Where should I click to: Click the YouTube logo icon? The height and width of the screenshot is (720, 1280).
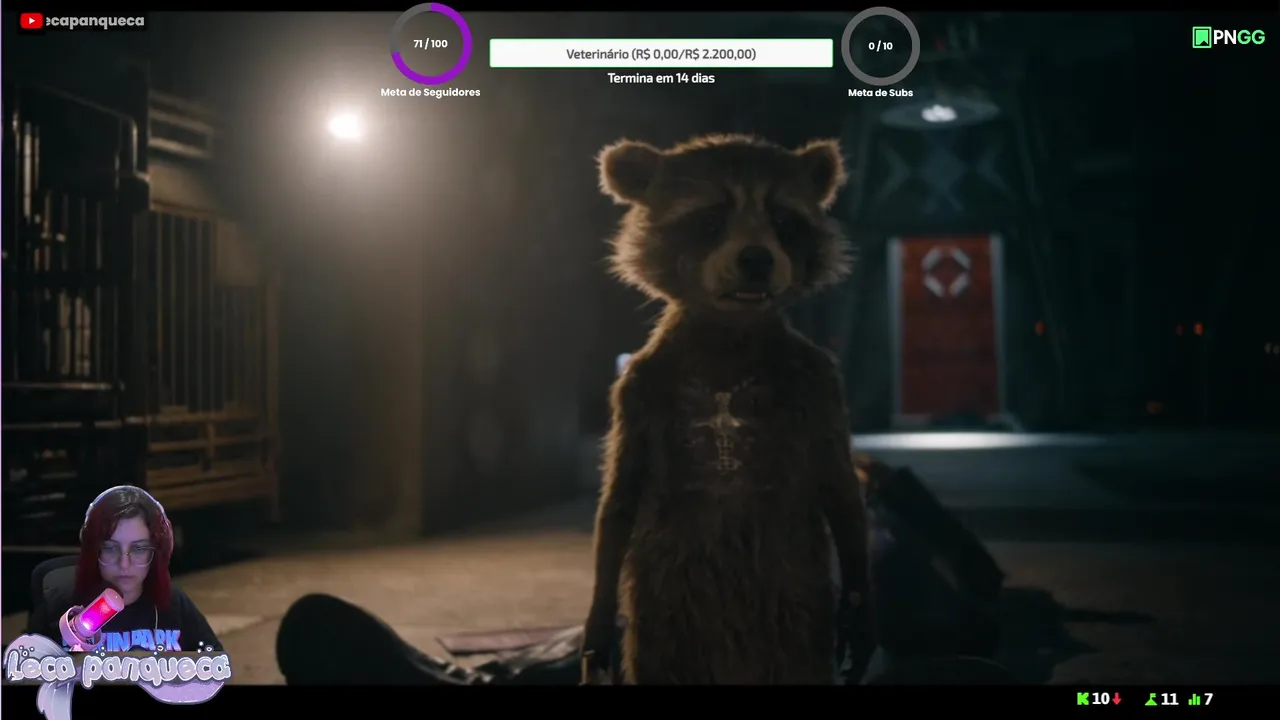(x=32, y=21)
